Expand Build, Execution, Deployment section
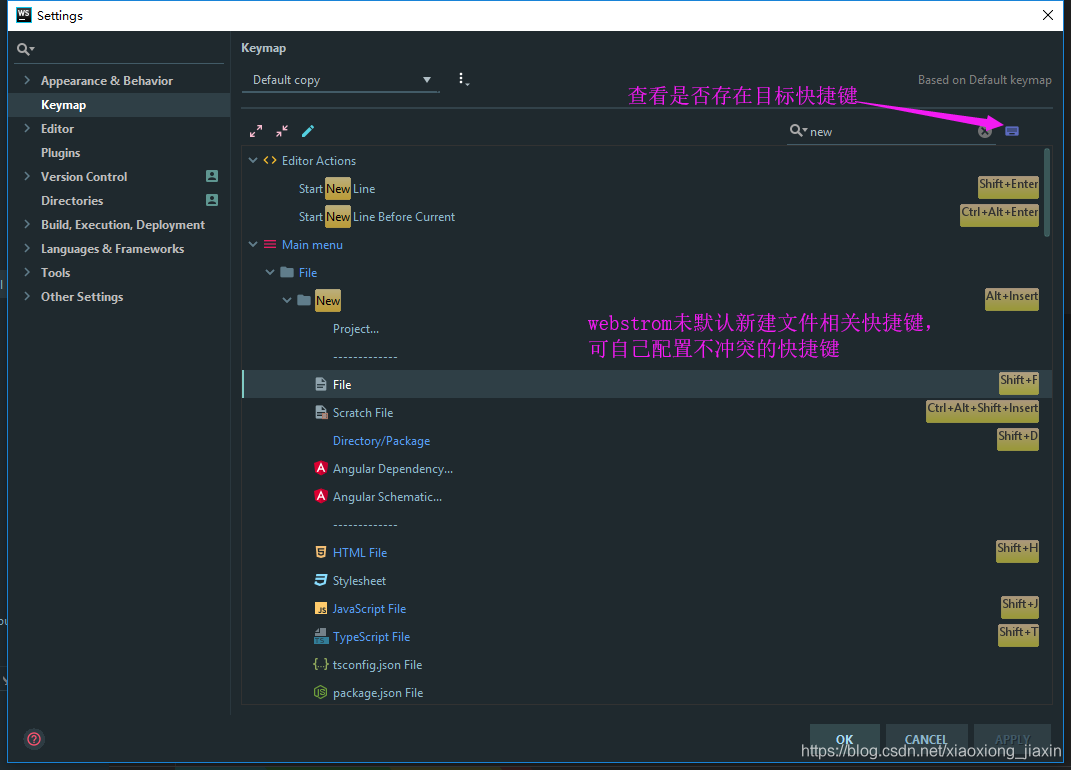This screenshot has height=770, width=1071. click(27, 223)
